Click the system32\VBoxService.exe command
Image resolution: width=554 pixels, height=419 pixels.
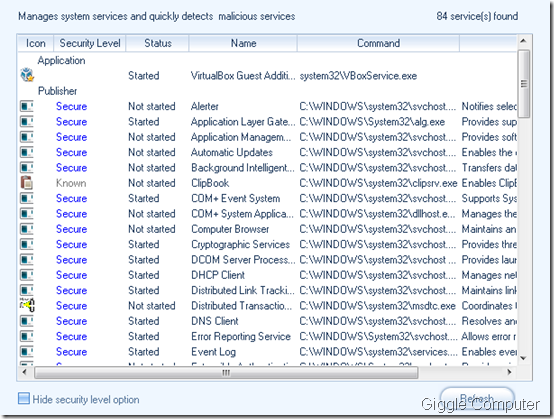pos(358,76)
